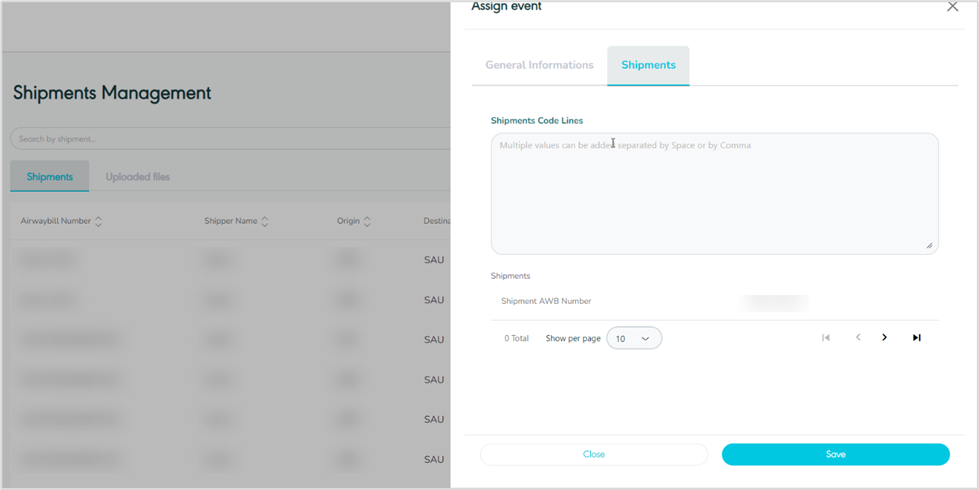979x490 pixels.
Task: Switch to the General Informations tab
Action: (x=539, y=65)
